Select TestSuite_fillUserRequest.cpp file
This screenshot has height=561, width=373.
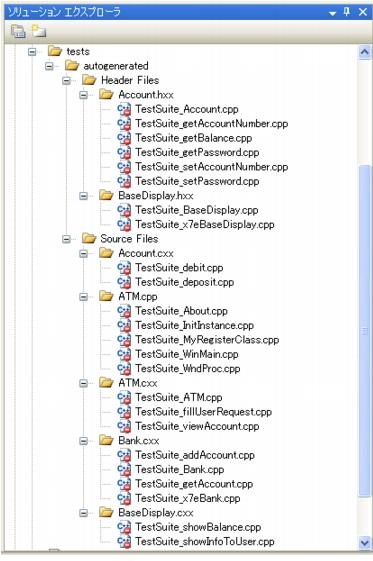[203, 412]
